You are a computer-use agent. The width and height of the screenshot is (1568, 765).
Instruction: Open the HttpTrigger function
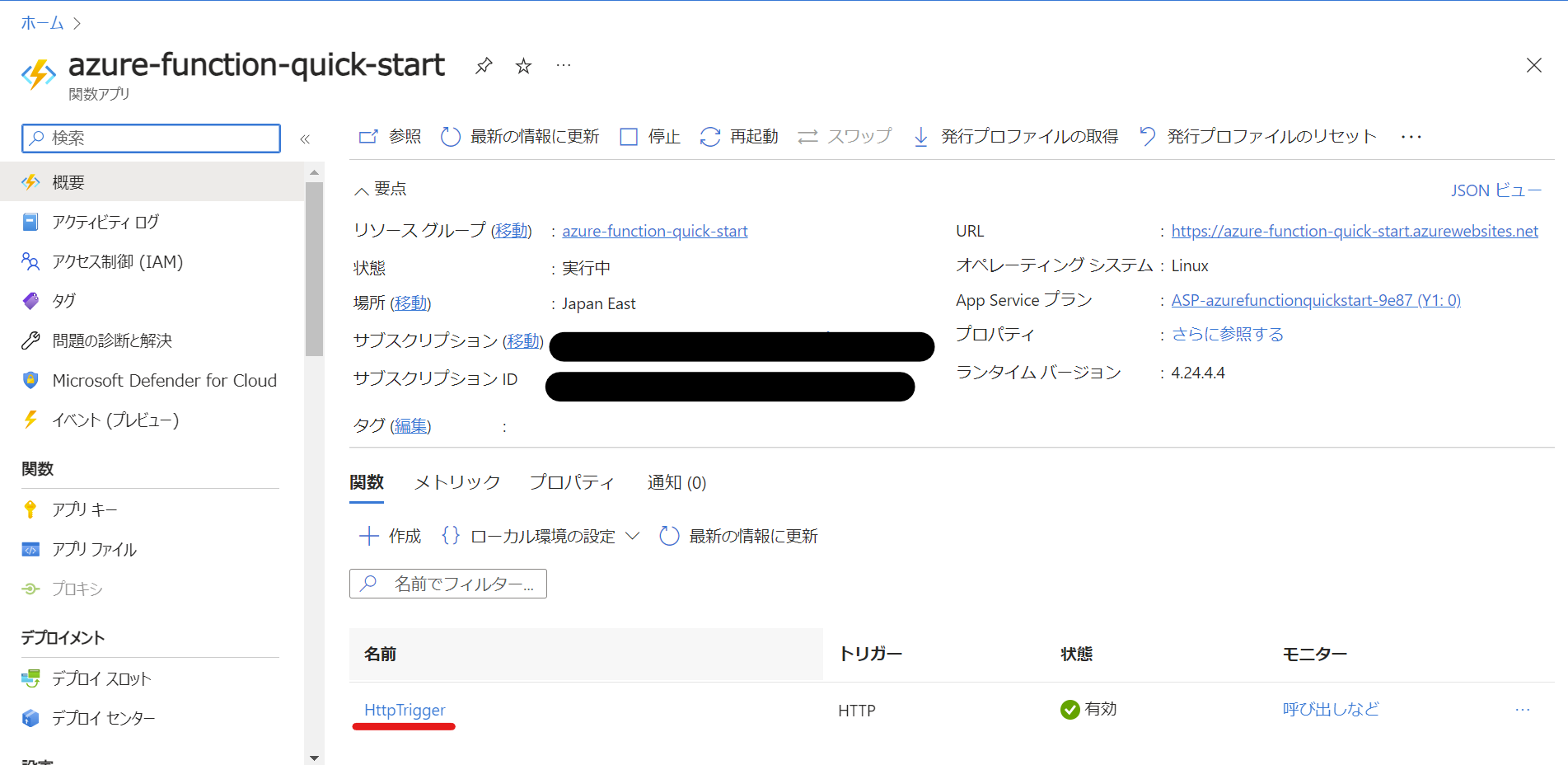click(405, 710)
